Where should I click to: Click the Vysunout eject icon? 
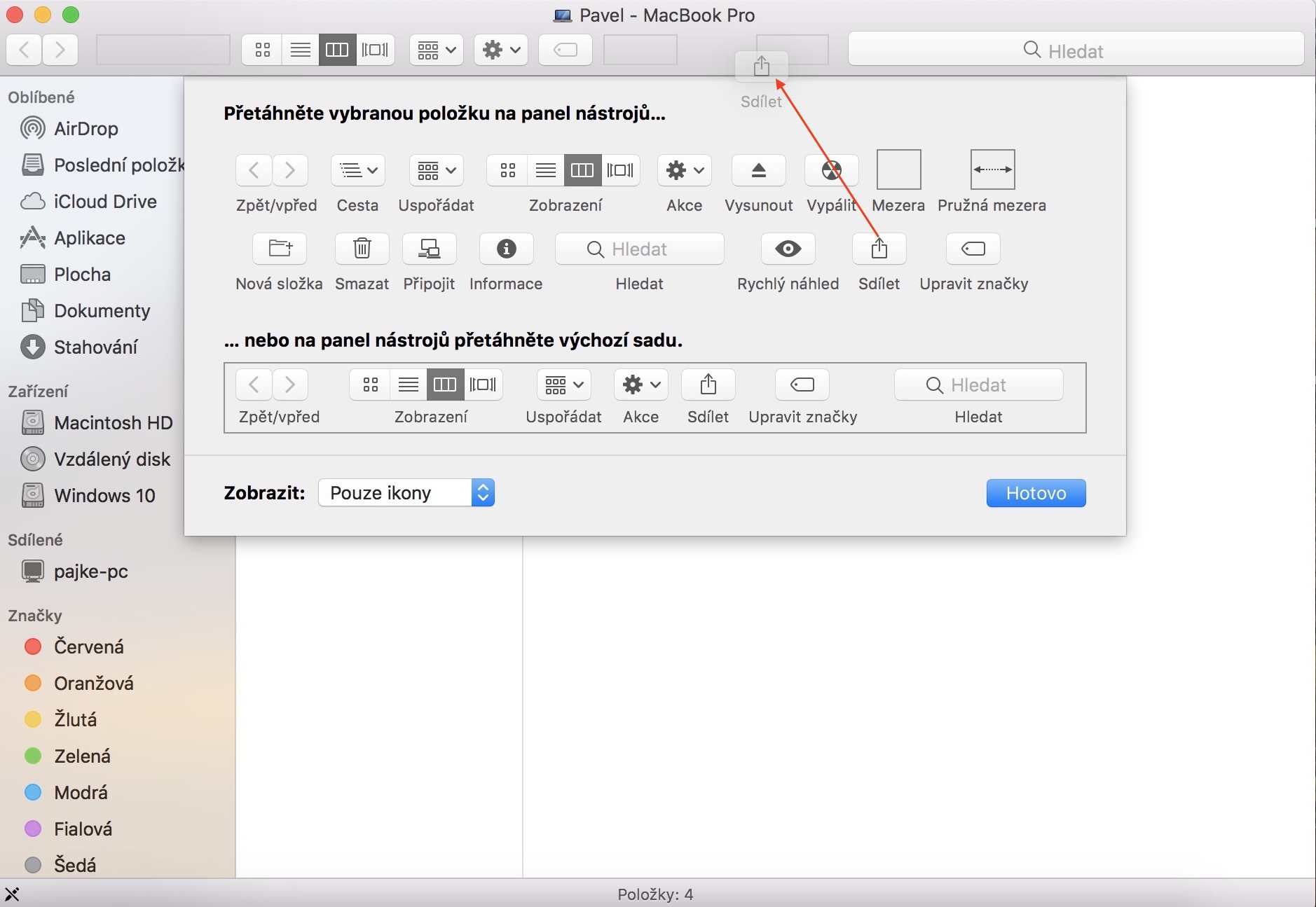pyautogui.click(x=758, y=170)
